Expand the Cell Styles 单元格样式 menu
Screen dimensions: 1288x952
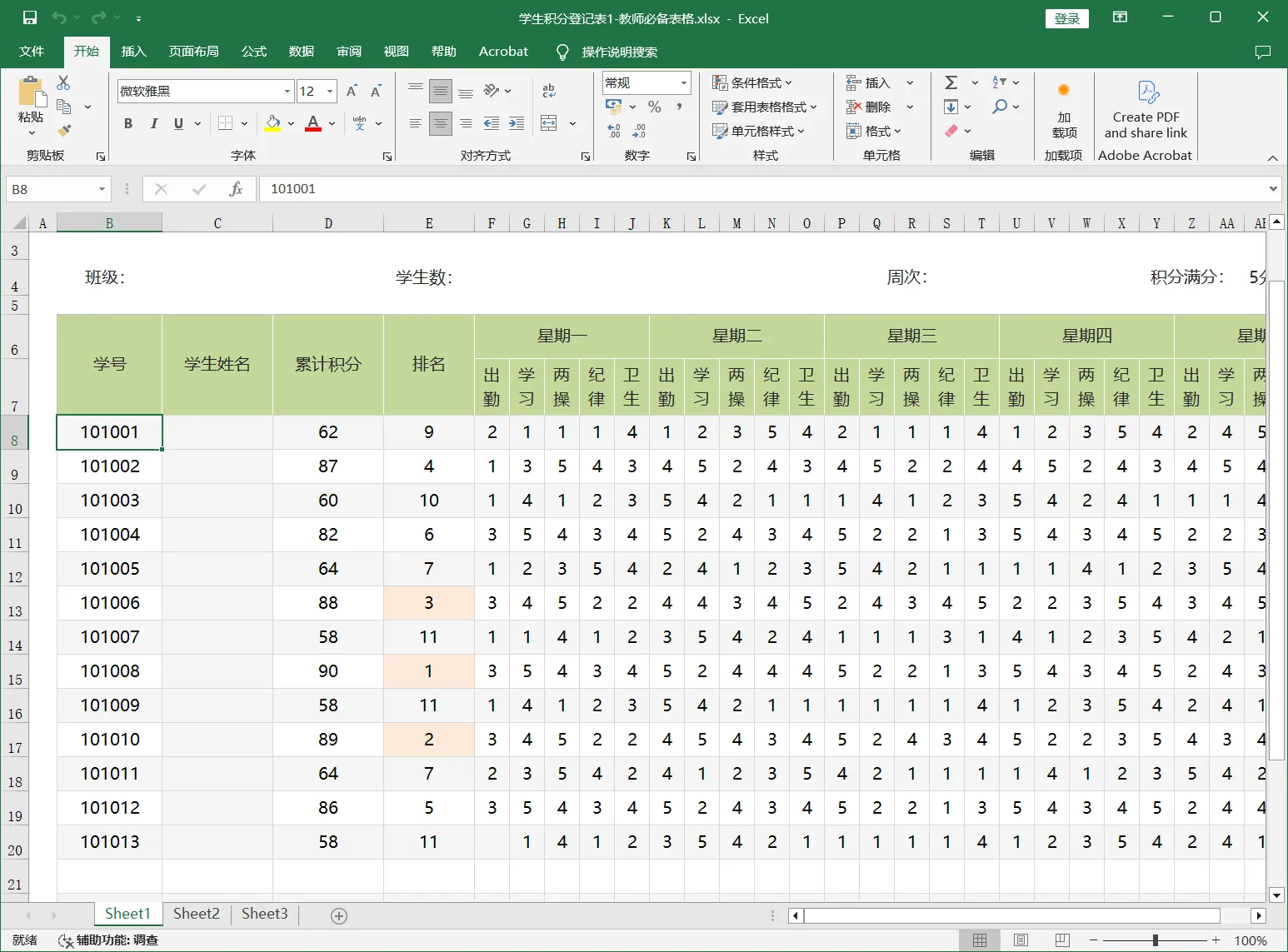[758, 131]
